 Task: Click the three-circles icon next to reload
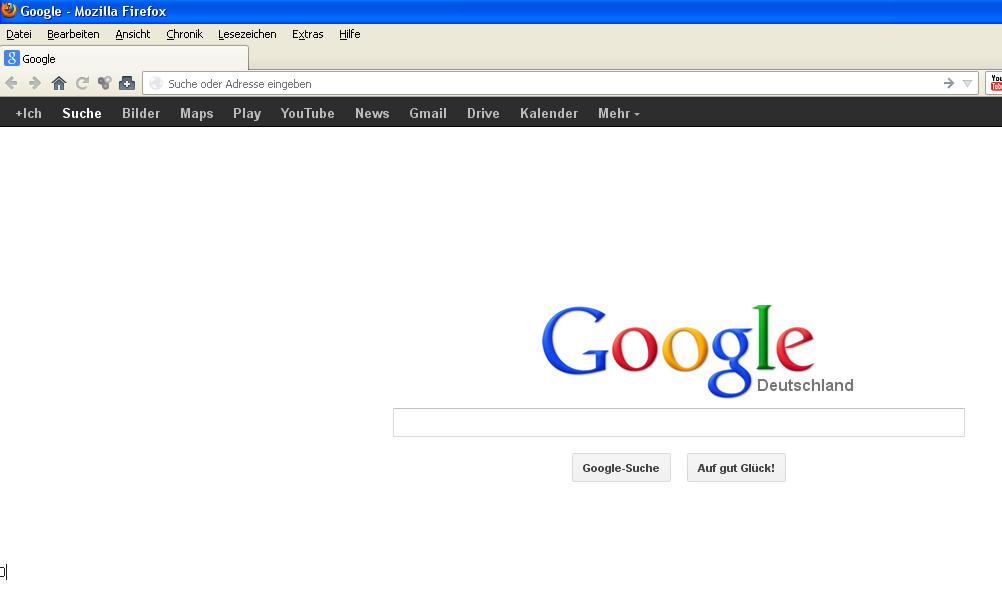point(104,83)
